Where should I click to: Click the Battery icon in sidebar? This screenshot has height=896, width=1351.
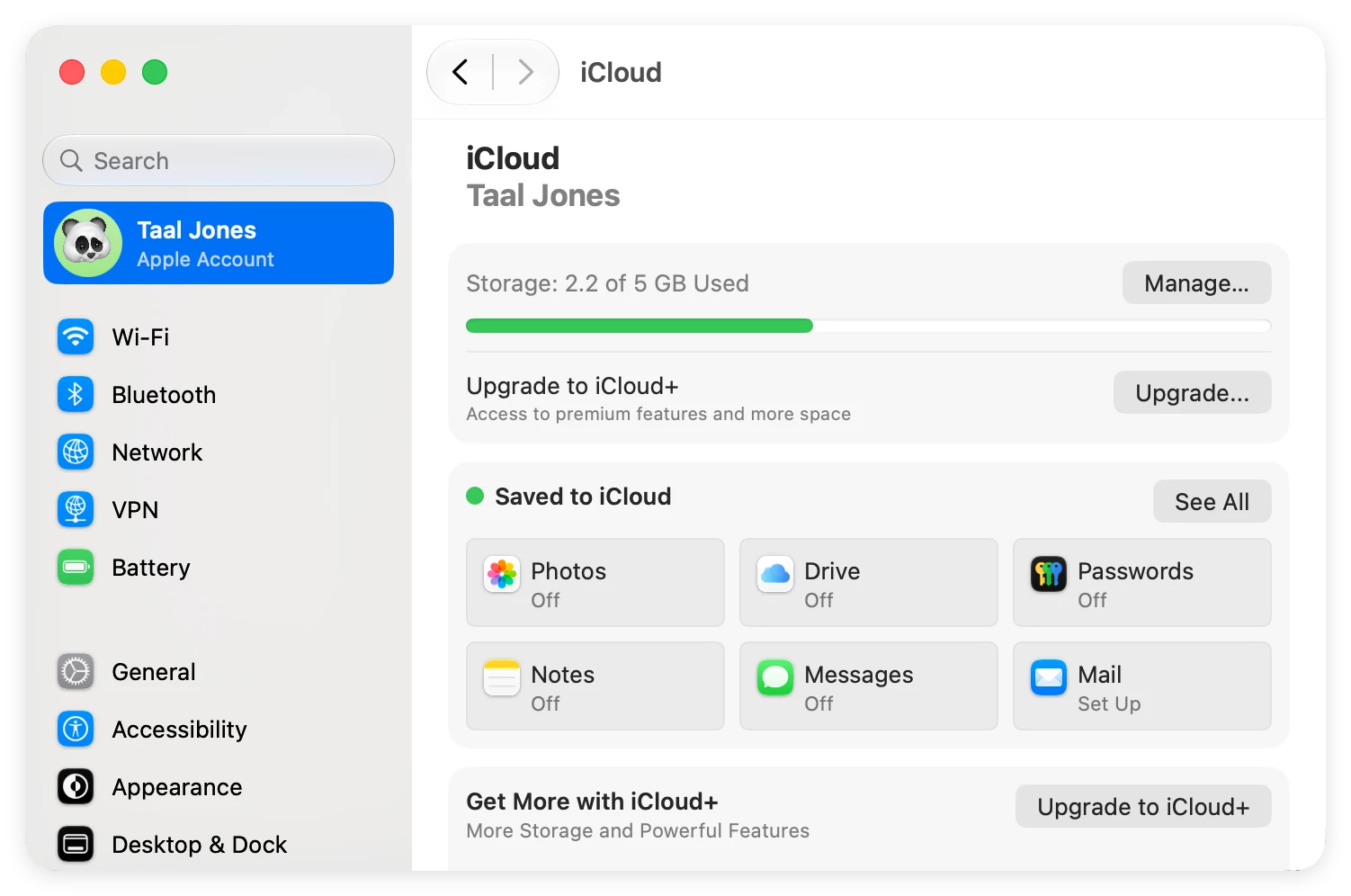coord(76,568)
